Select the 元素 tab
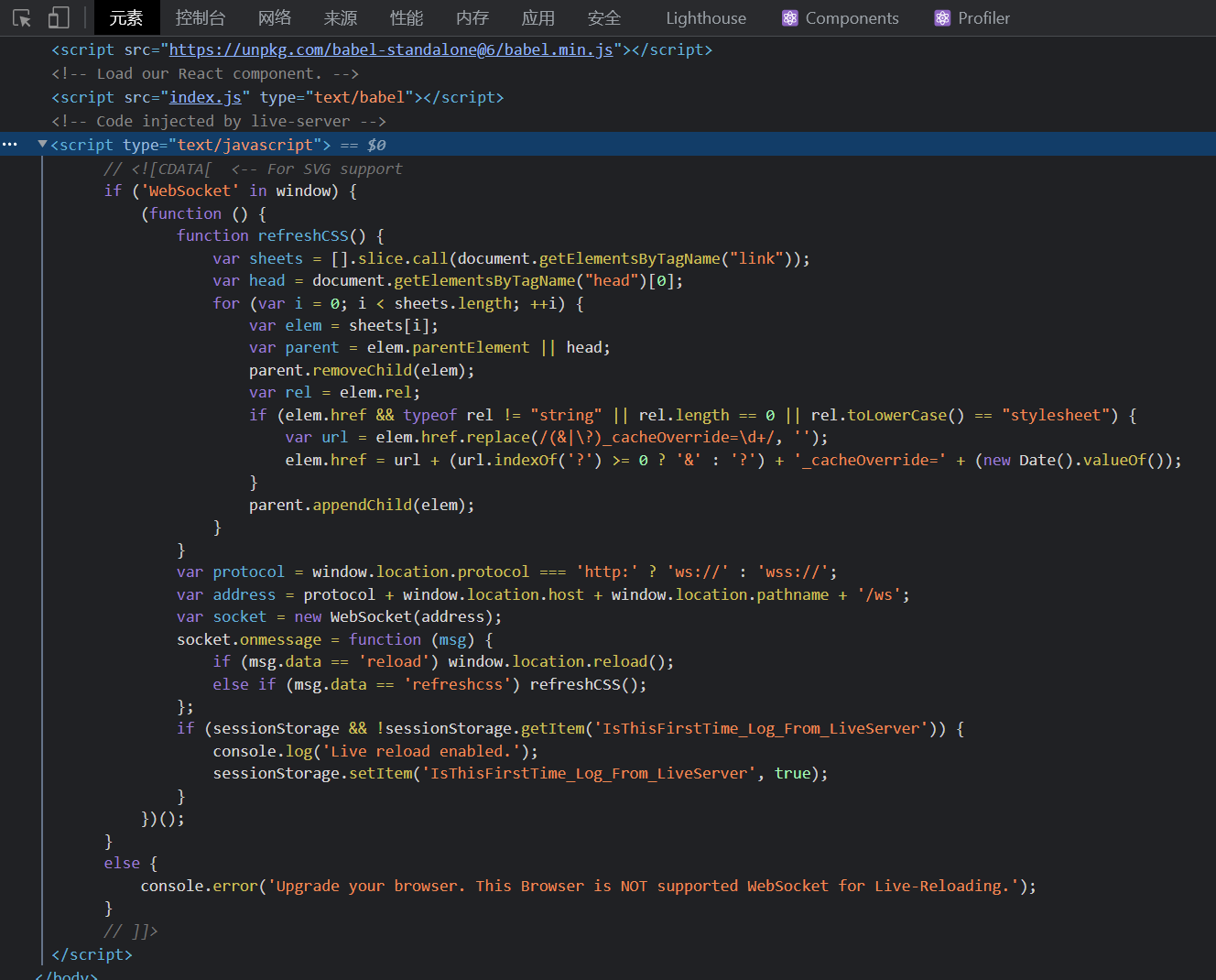The height and width of the screenshot is (980, 1216). point(126,18)
